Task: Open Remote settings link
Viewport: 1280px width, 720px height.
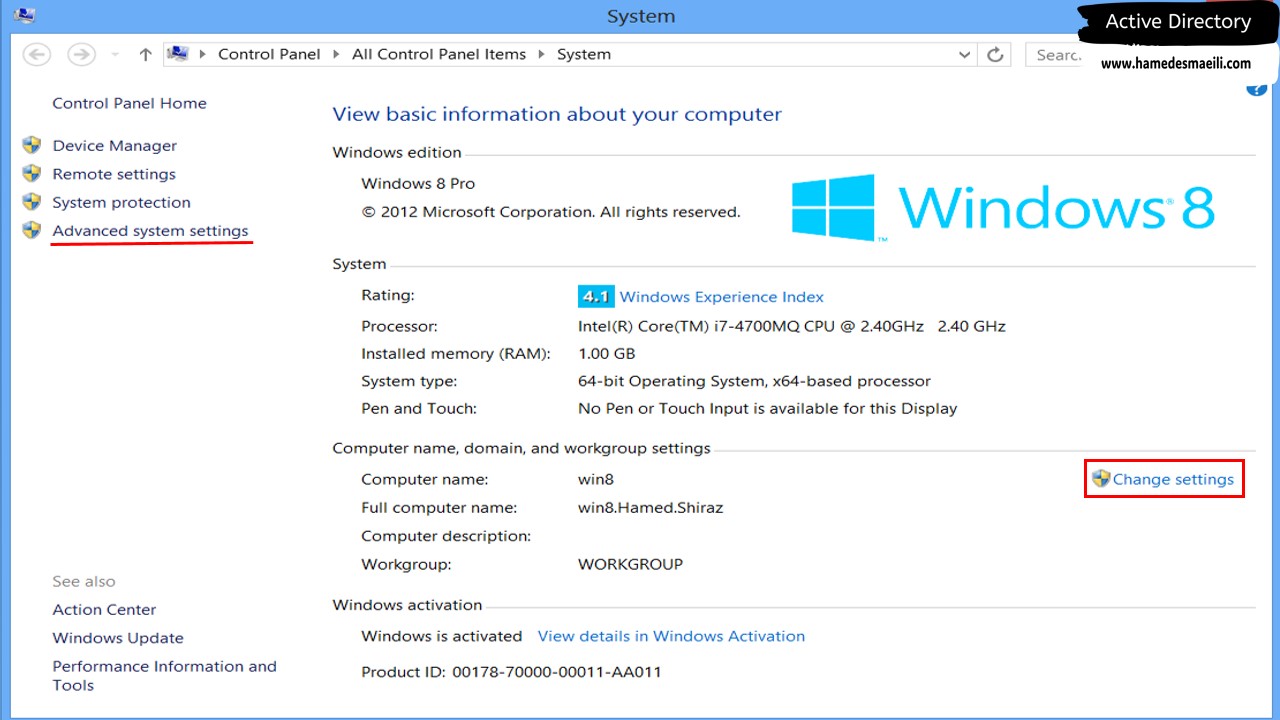Action: pos(114,174)
